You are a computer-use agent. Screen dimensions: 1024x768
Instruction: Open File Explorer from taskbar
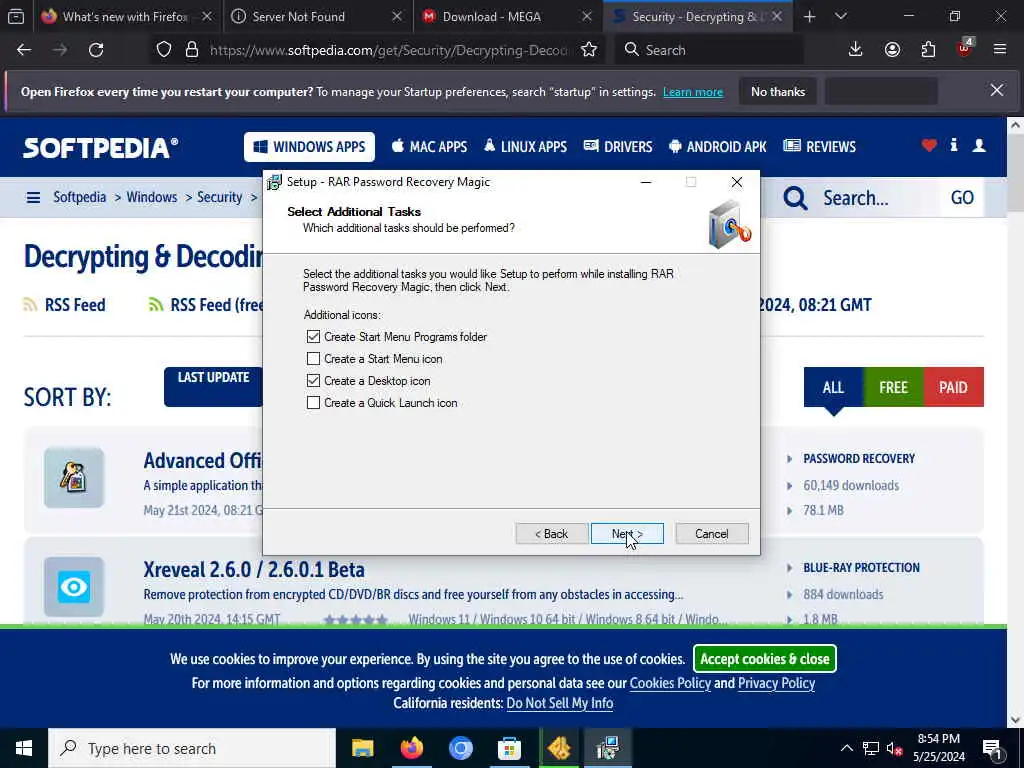tap(362, 748)
